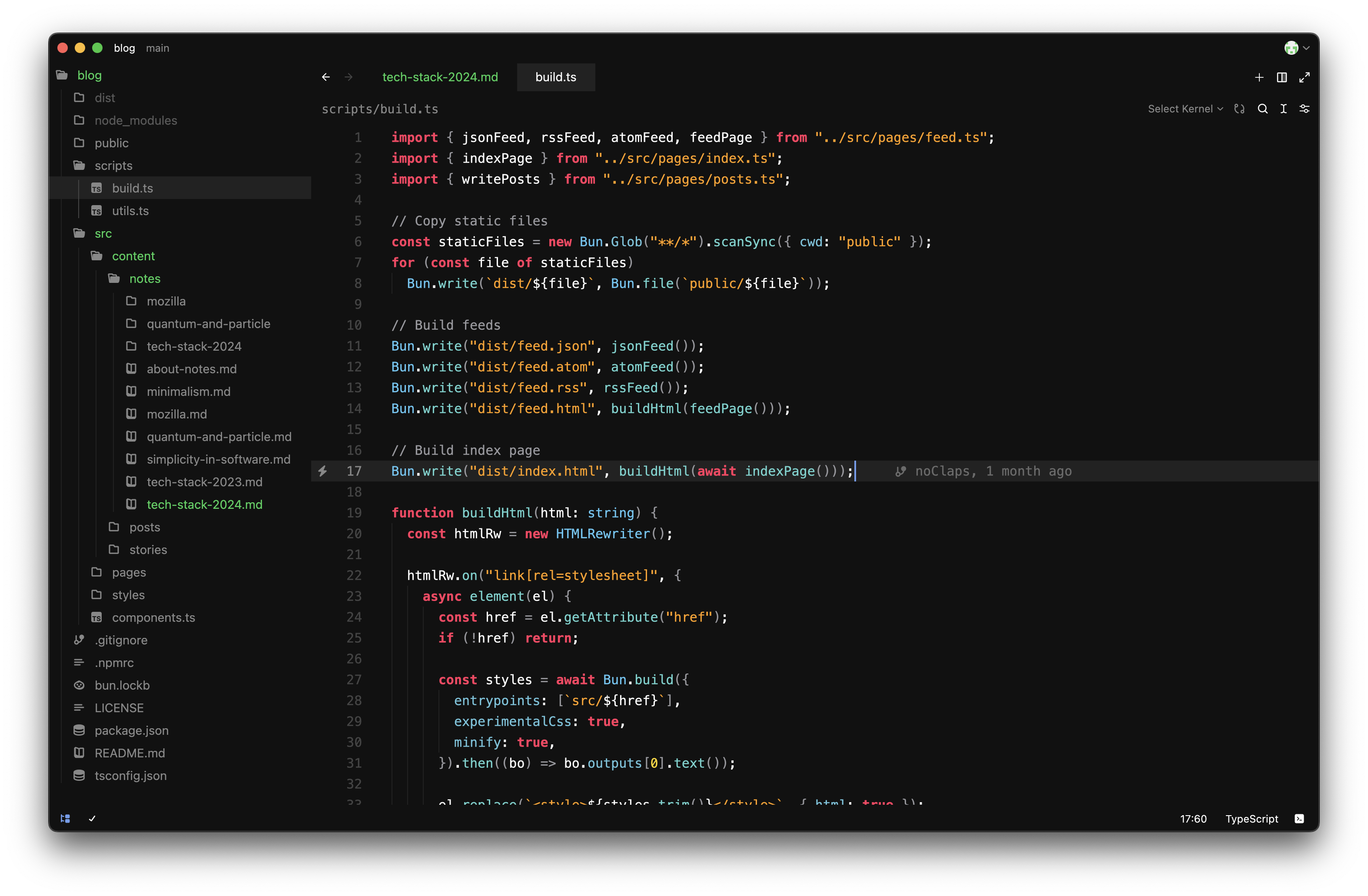Screen dimensions: 1368x896
Task: Split the editor pane icon
Action: click(1282, 77)
